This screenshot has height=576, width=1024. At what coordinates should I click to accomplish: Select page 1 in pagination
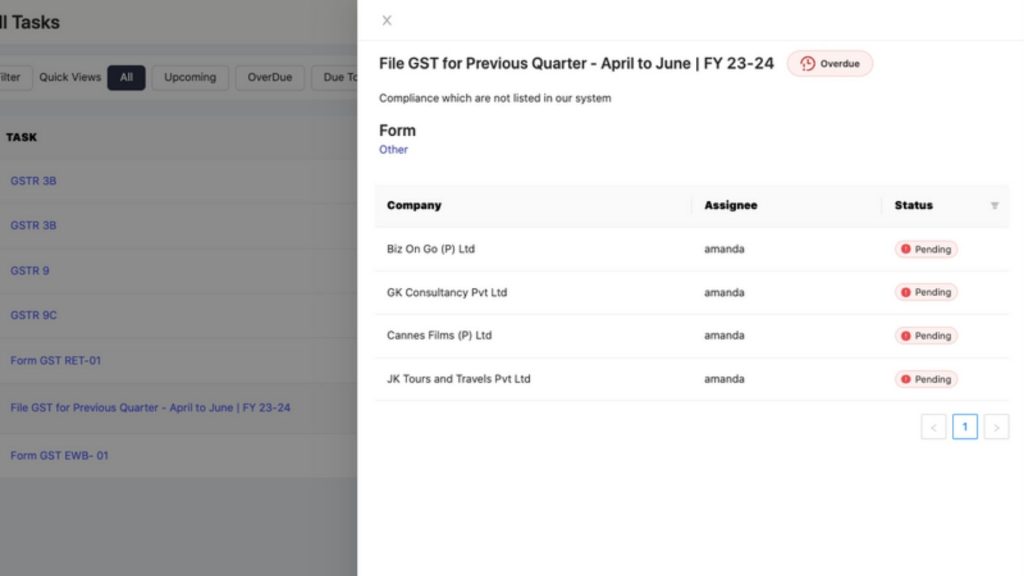coord(965,427)
